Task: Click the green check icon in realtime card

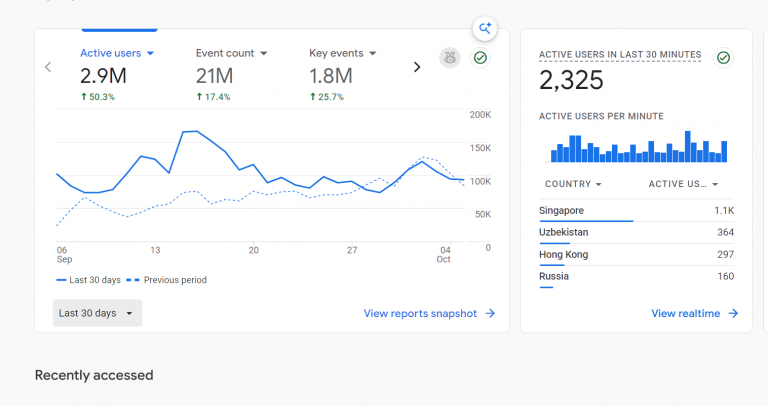Action: 723,58
